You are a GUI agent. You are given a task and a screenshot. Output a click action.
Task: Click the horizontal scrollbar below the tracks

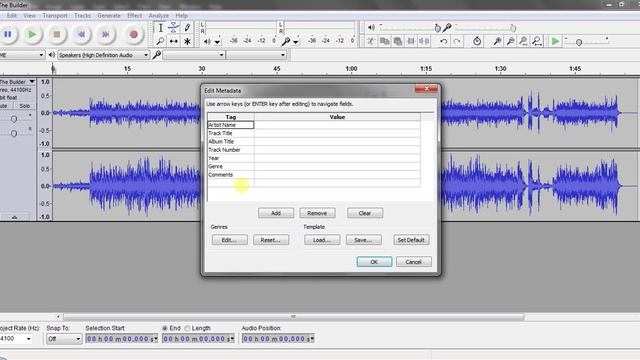pyautogui.click(x=293, y=317)
